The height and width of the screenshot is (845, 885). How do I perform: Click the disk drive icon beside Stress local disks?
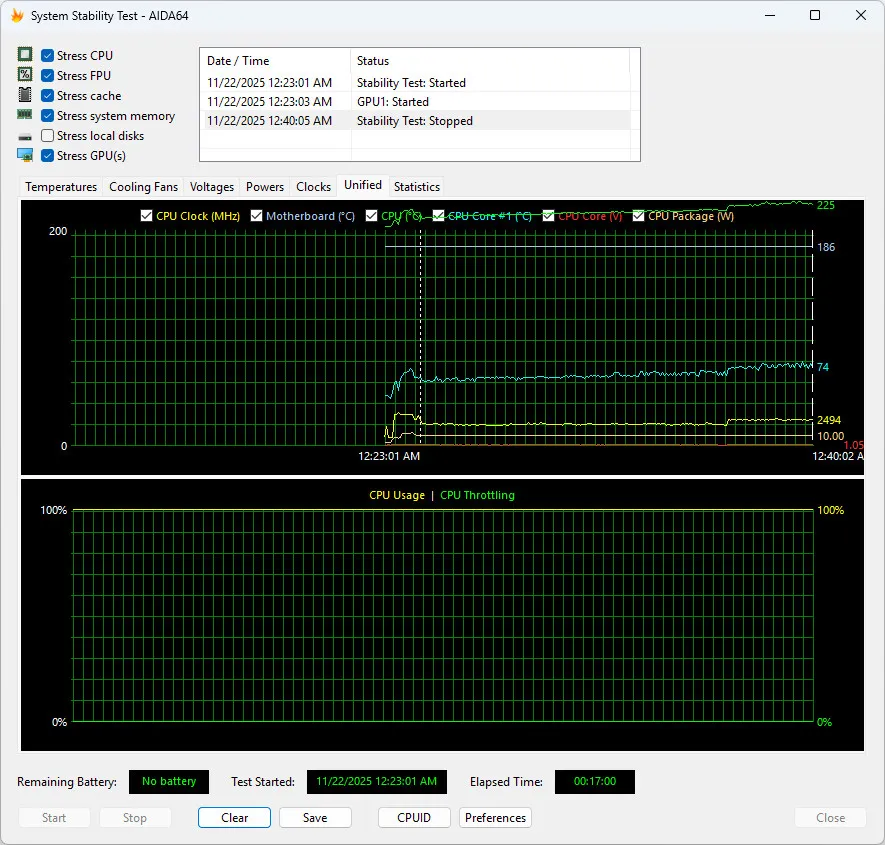(25, 136)
